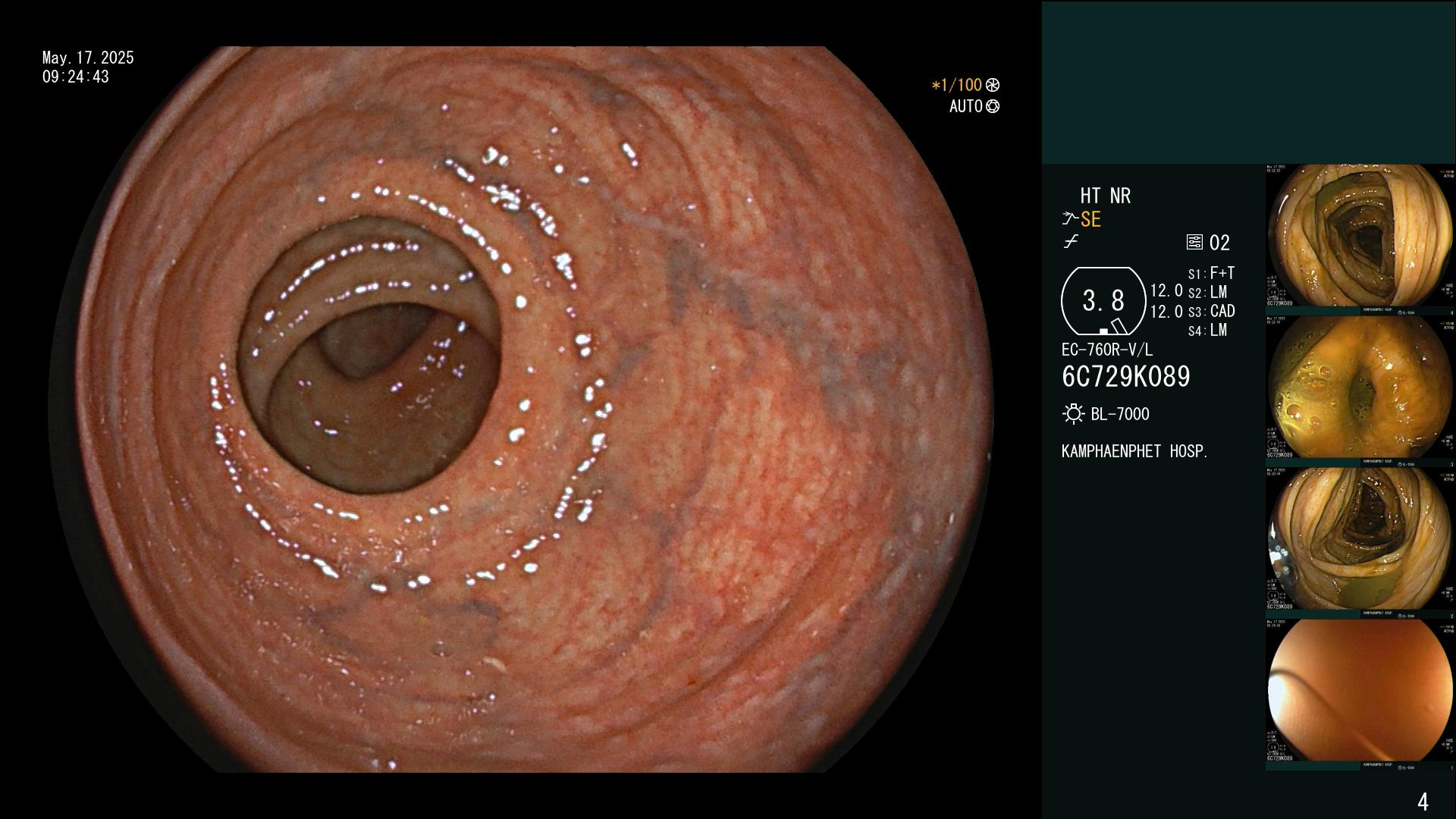The height and width of the screenshot is (819, 1456).
Task: Click the date text May. 17. 2025
Action: pyautogui.click(x=88, y=58)
